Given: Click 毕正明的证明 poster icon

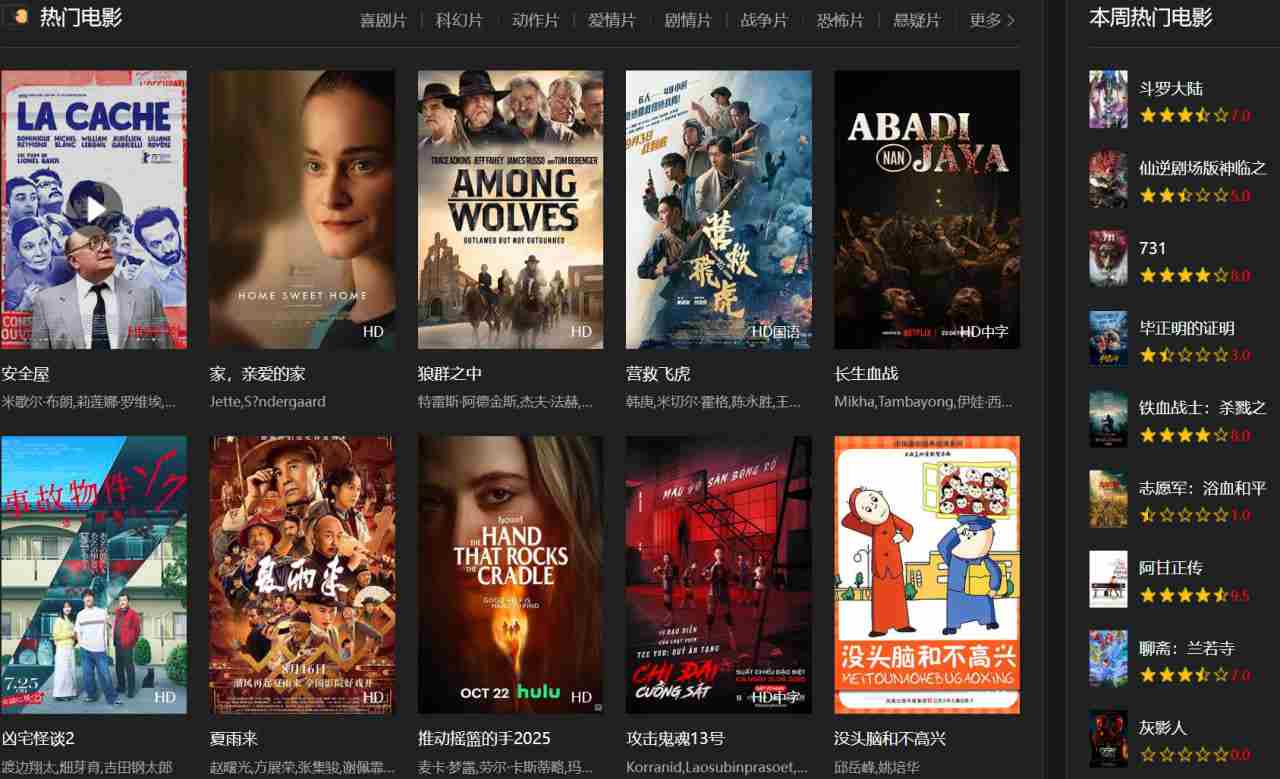Looking at the screenshot, I should (x=1108, y=339).
